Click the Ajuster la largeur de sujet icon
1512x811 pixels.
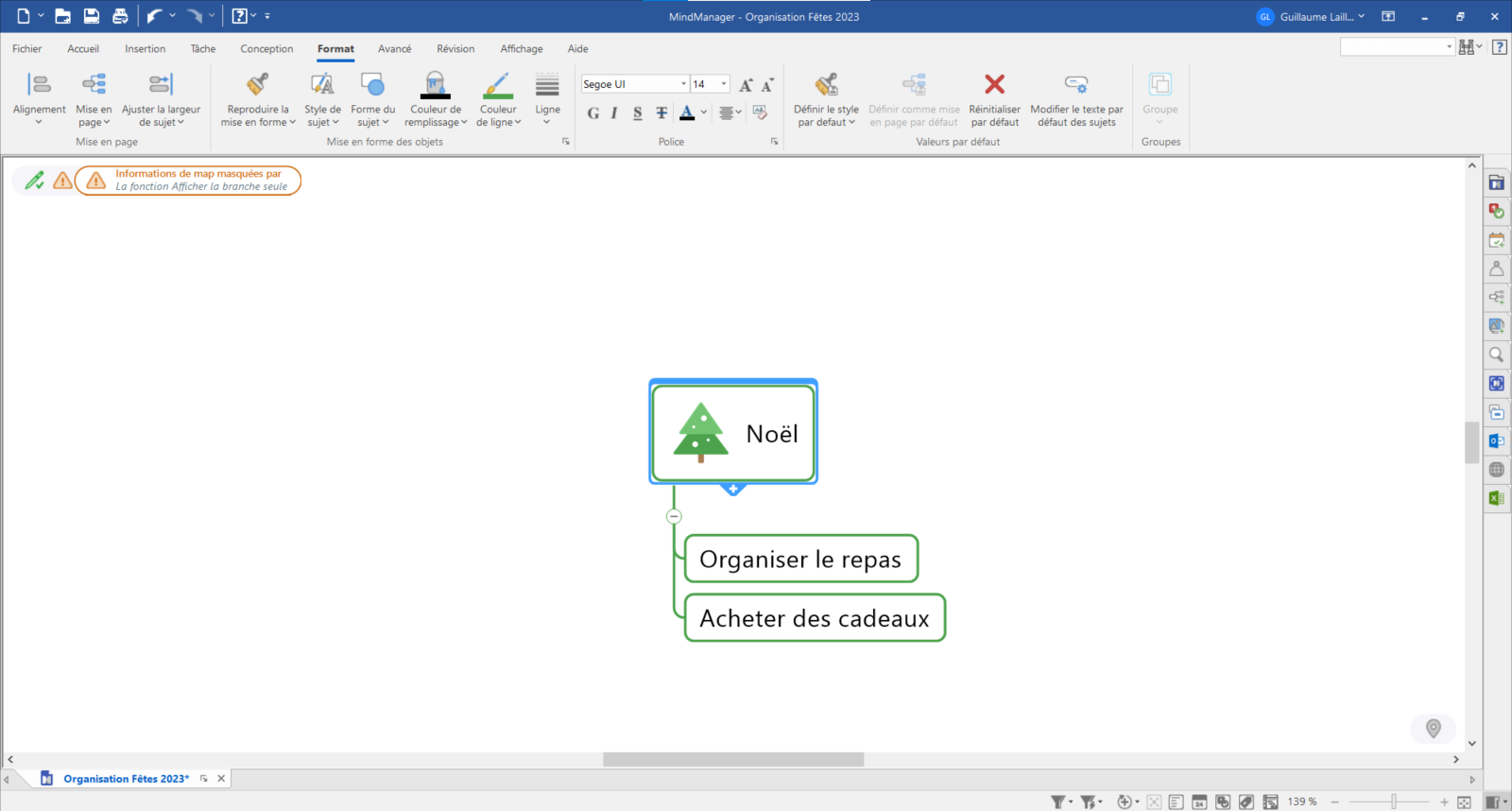pyautogui.click(x=161, y=85)
